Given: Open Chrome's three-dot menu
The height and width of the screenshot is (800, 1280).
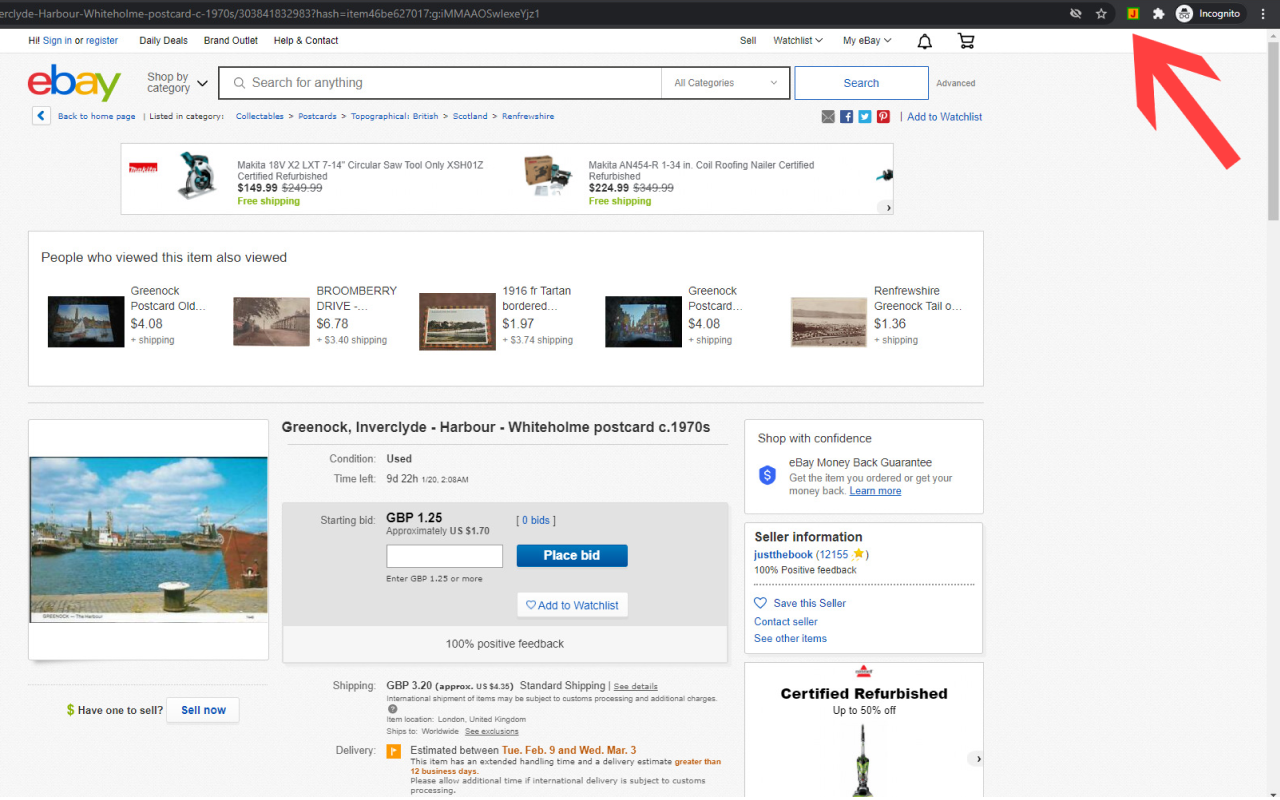Looking at the screenshot, I should pos(1262,14).
